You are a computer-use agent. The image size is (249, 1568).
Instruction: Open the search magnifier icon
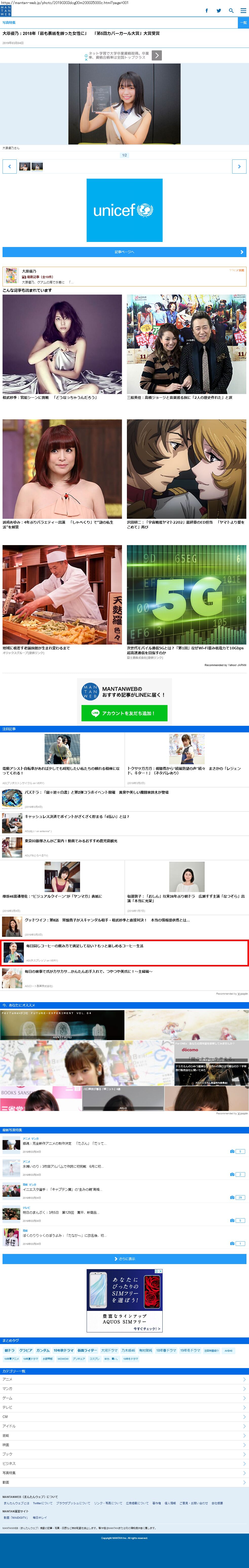231,10
